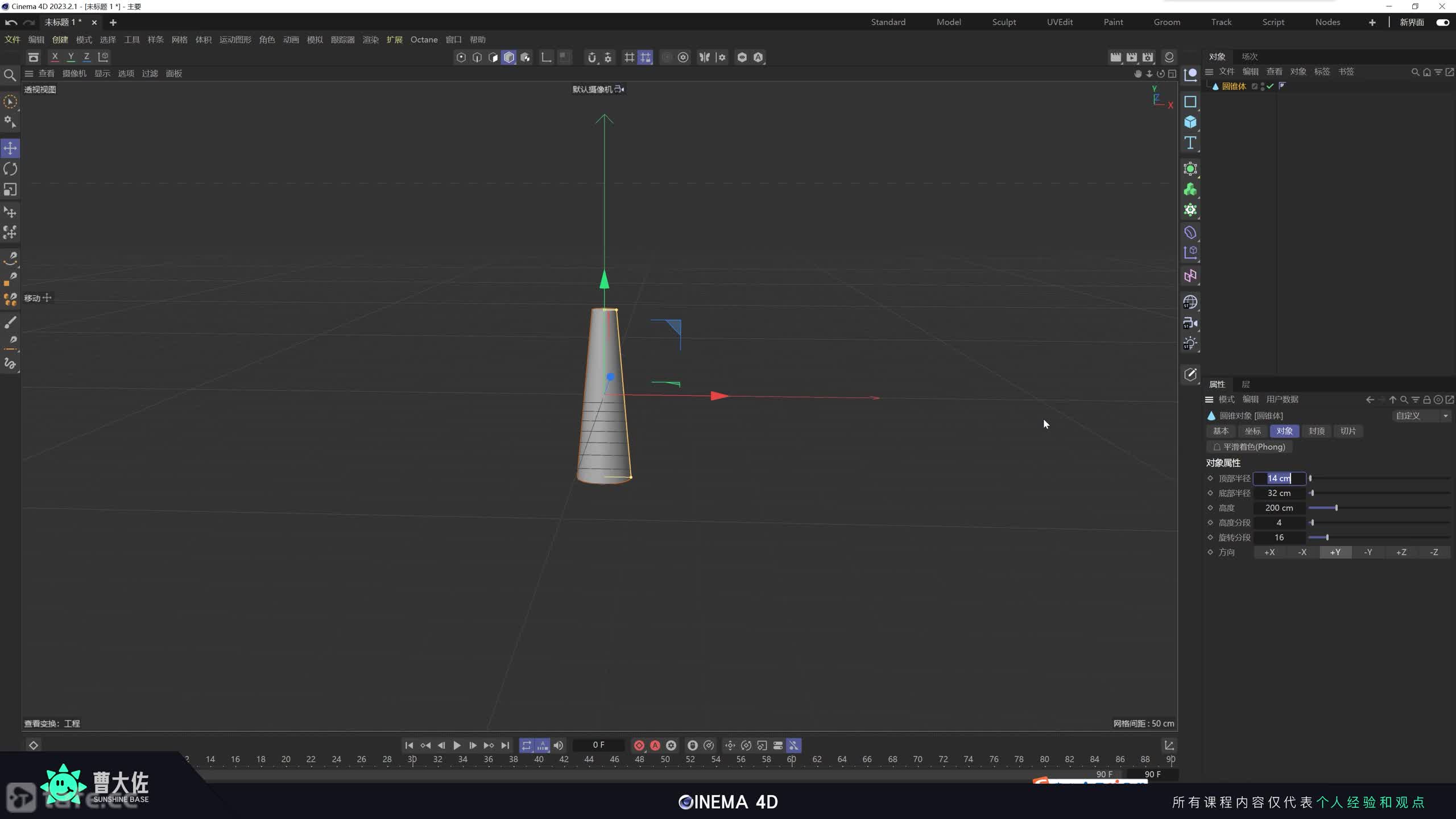Switch to Sculpt layout
The height and width of the screenshot is (819, 1456).
click(1004, 22)
